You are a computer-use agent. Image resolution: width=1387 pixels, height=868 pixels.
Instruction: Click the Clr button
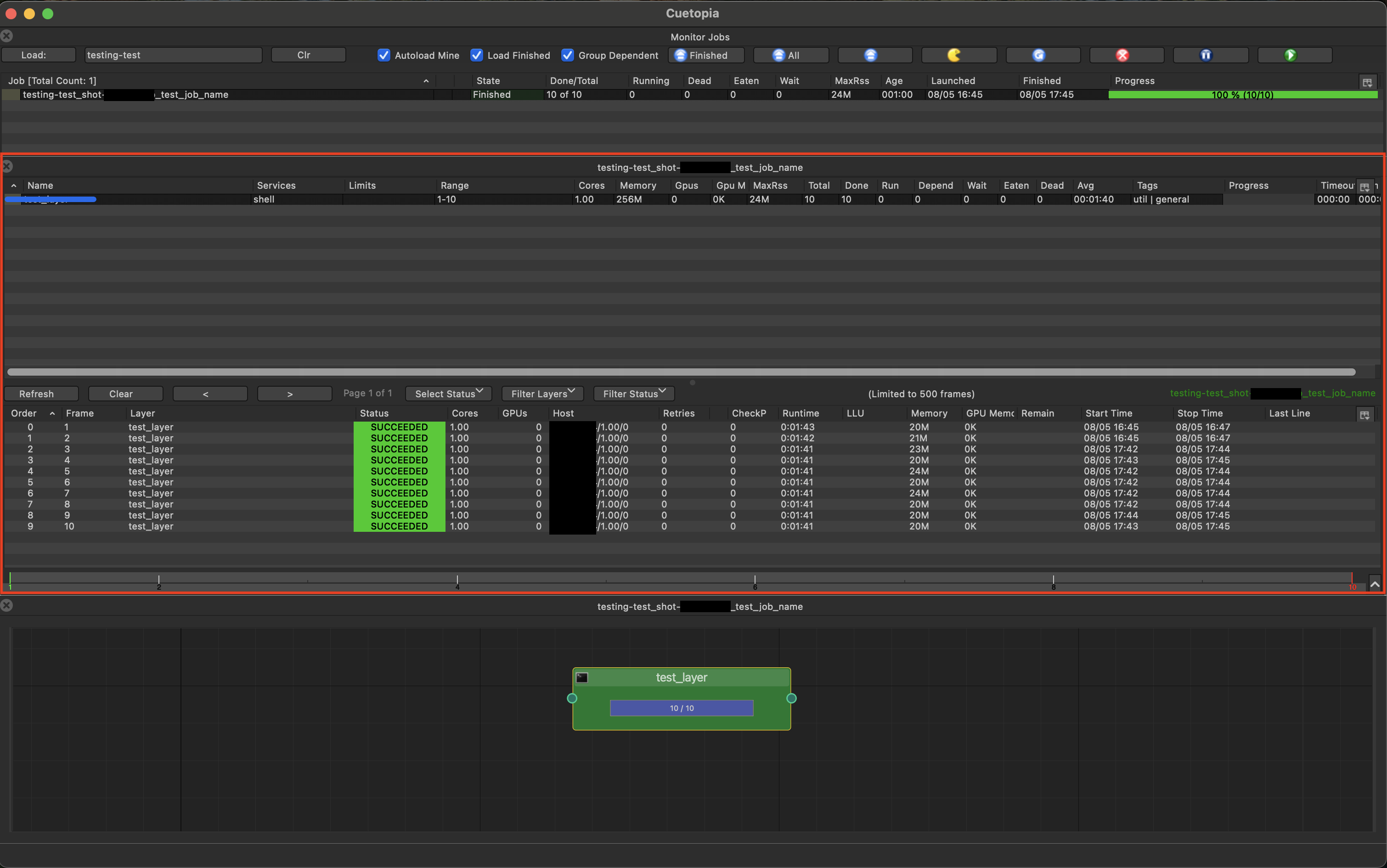(308, 55)
